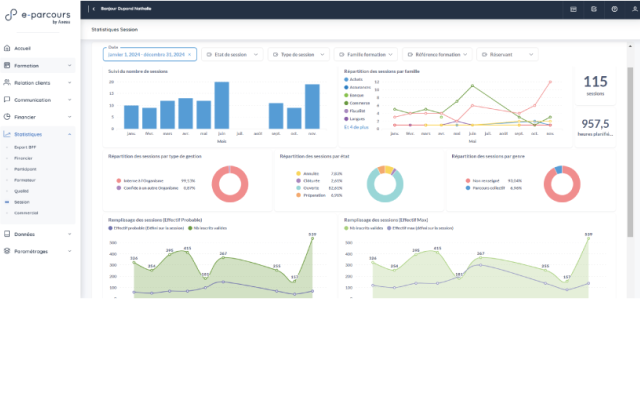Click the Données icon in the sidebar
This screenshot has width=640, height=400.
(x=7, y=234)
